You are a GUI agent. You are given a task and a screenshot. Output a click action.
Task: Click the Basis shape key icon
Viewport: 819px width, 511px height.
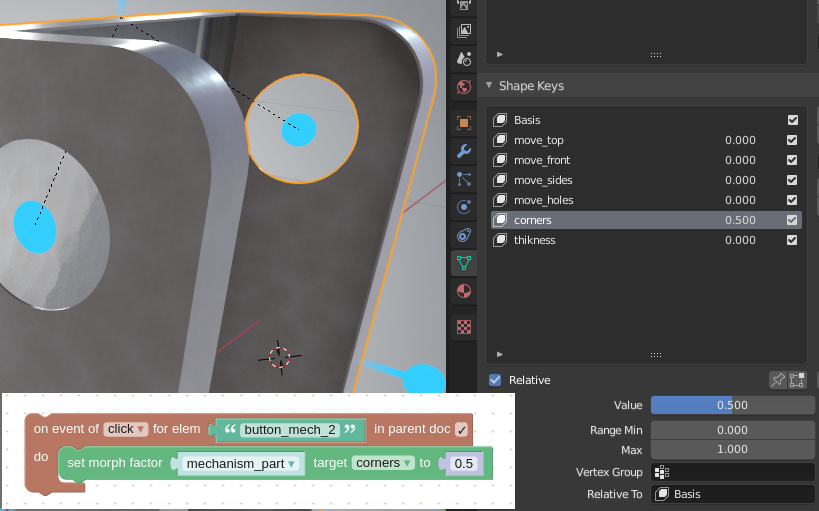(500, 120)
